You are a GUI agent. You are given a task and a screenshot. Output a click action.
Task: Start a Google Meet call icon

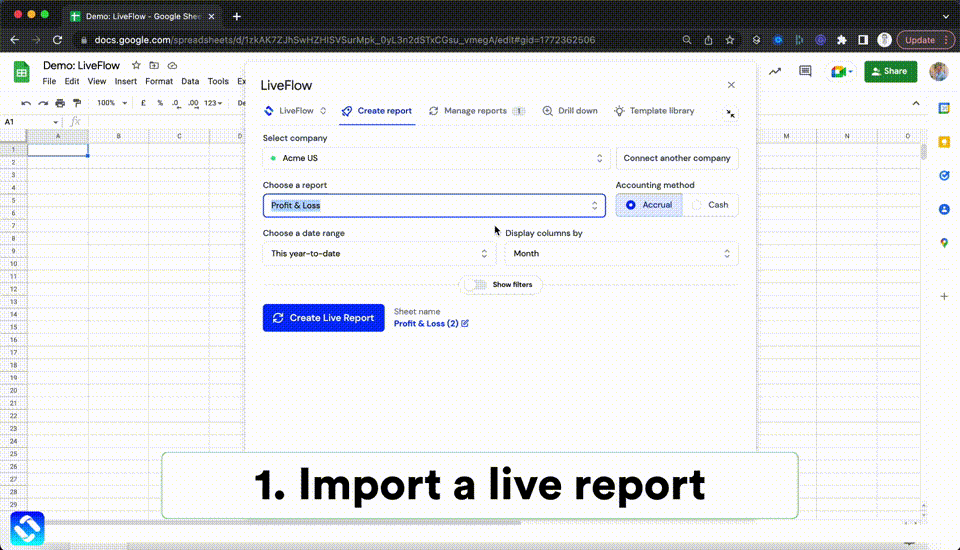(842, 72)
